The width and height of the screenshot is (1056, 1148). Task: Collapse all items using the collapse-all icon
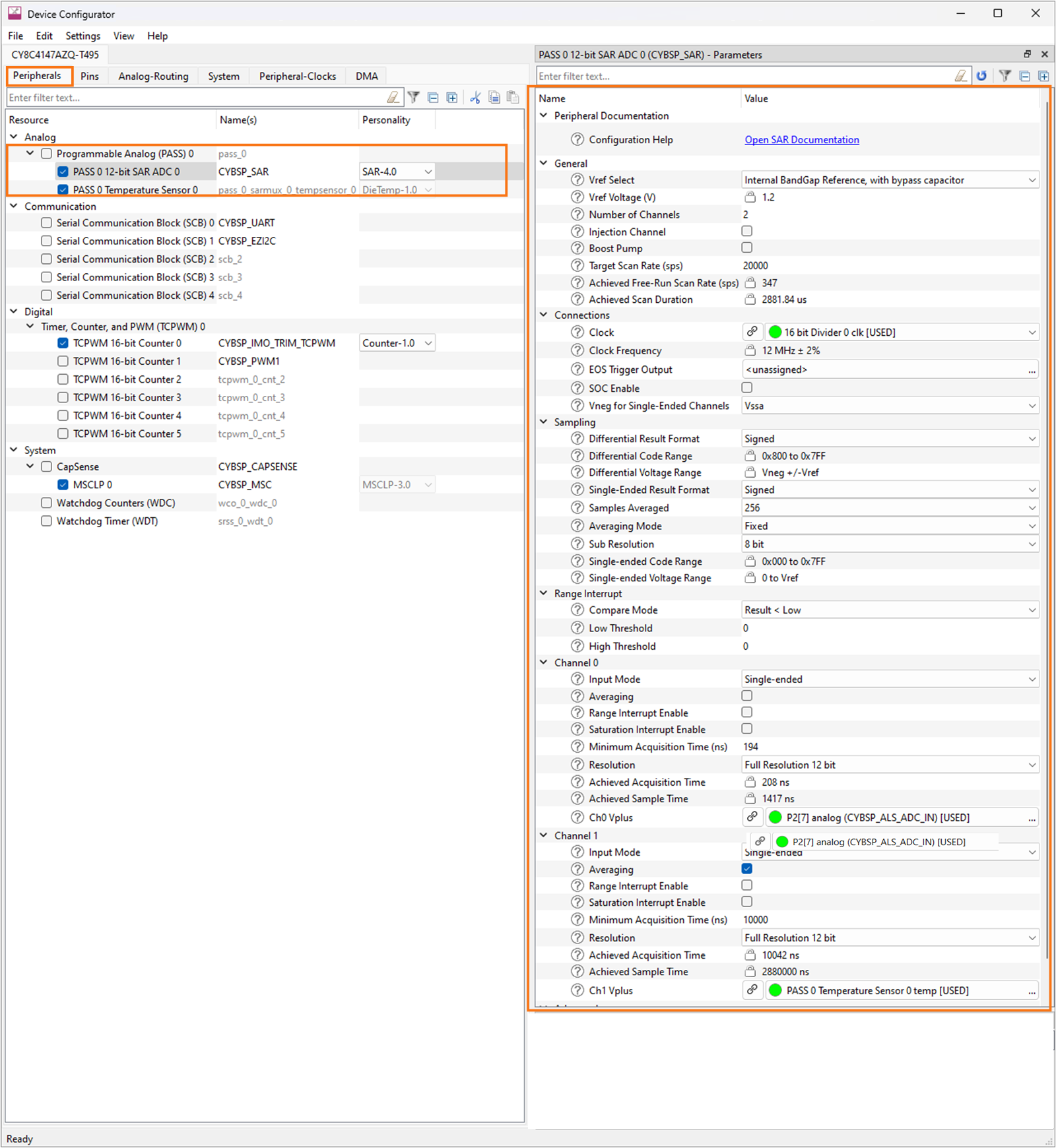(432, 97)
